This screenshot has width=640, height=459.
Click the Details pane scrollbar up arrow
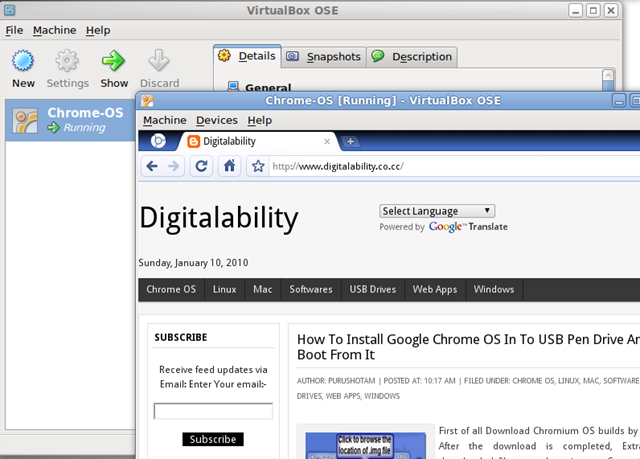tap(608, 75)
